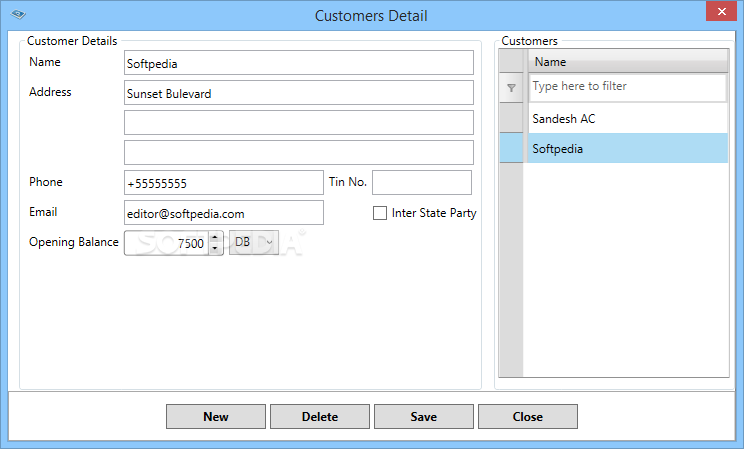Click the Email field editor@softpedia.com

pos(224,213)
